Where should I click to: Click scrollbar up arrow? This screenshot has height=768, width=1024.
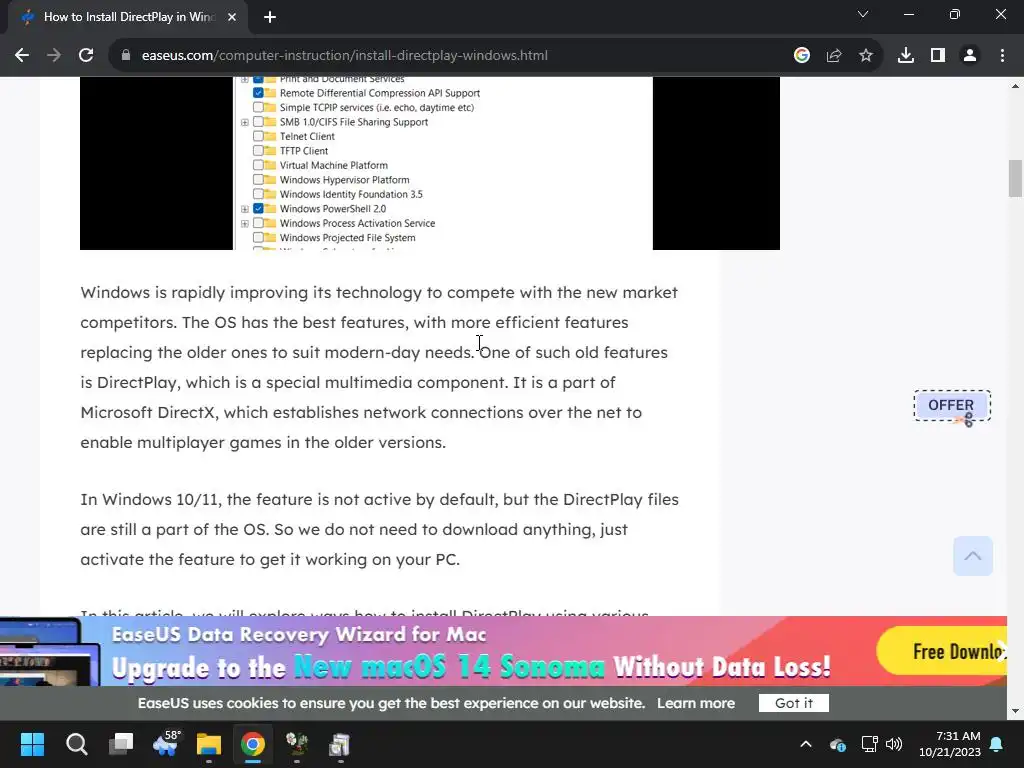coord(1015,86)
